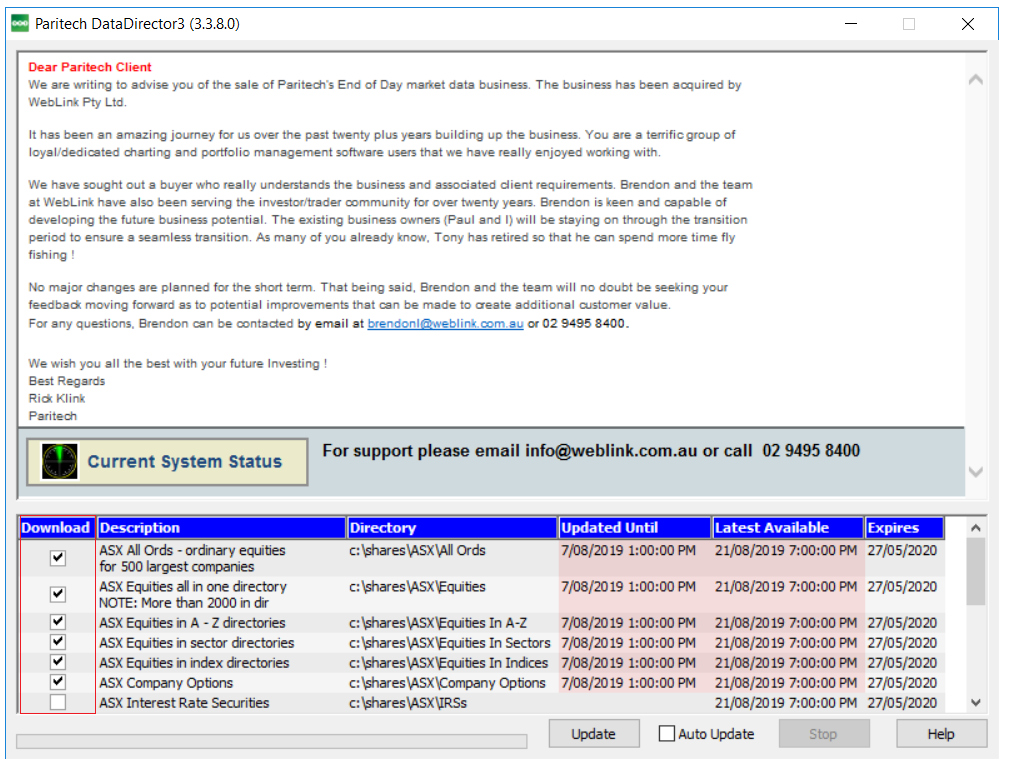Click the radar icon beside Current System Status
The width and height of the screenshot is (1012, 766).
(x=59, y=461)
